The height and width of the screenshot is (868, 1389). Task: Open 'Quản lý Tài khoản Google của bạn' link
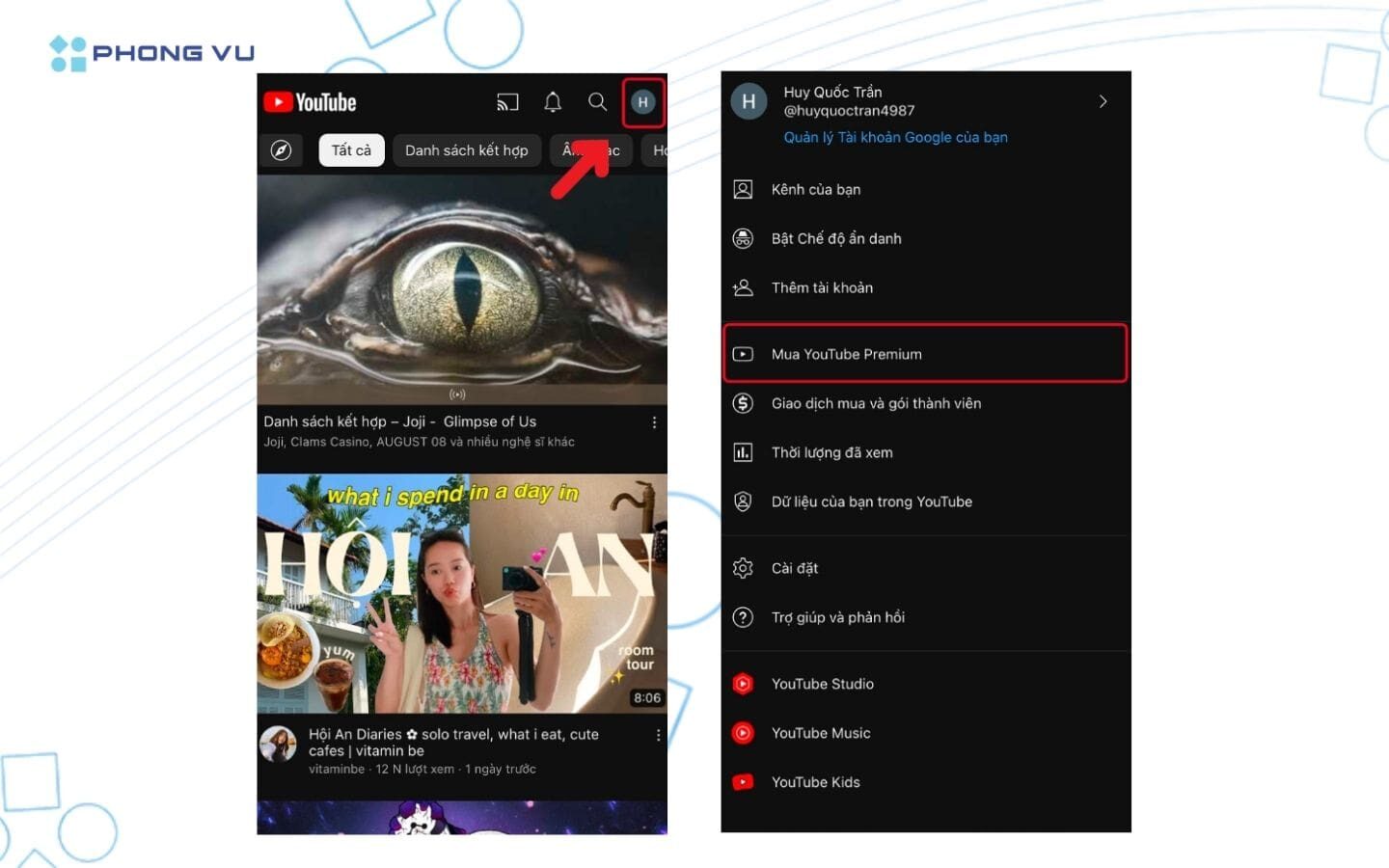(895, 137)
